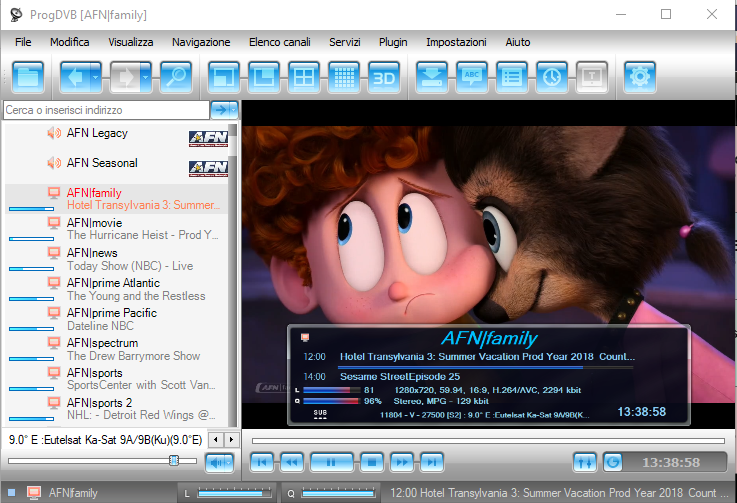Open the Elenco canali menu
737x503 pixels.
tap(280, 42)
